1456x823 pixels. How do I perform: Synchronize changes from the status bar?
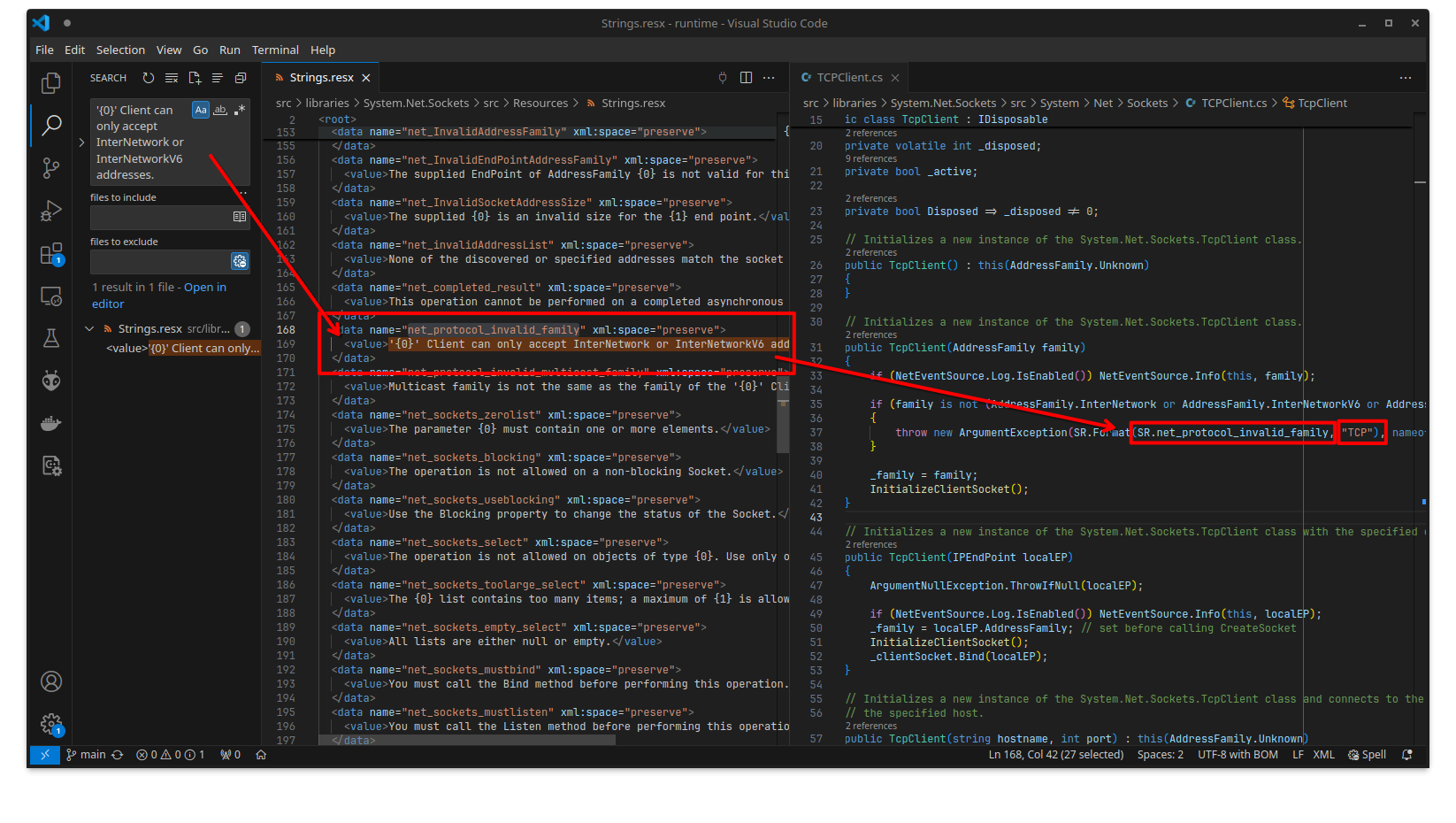click(118, 755)
